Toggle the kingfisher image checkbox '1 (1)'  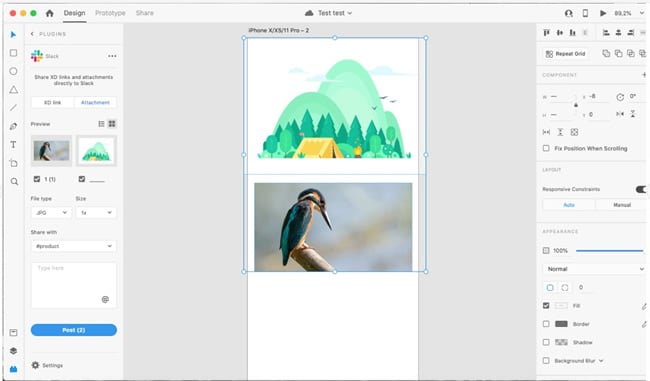37,179
